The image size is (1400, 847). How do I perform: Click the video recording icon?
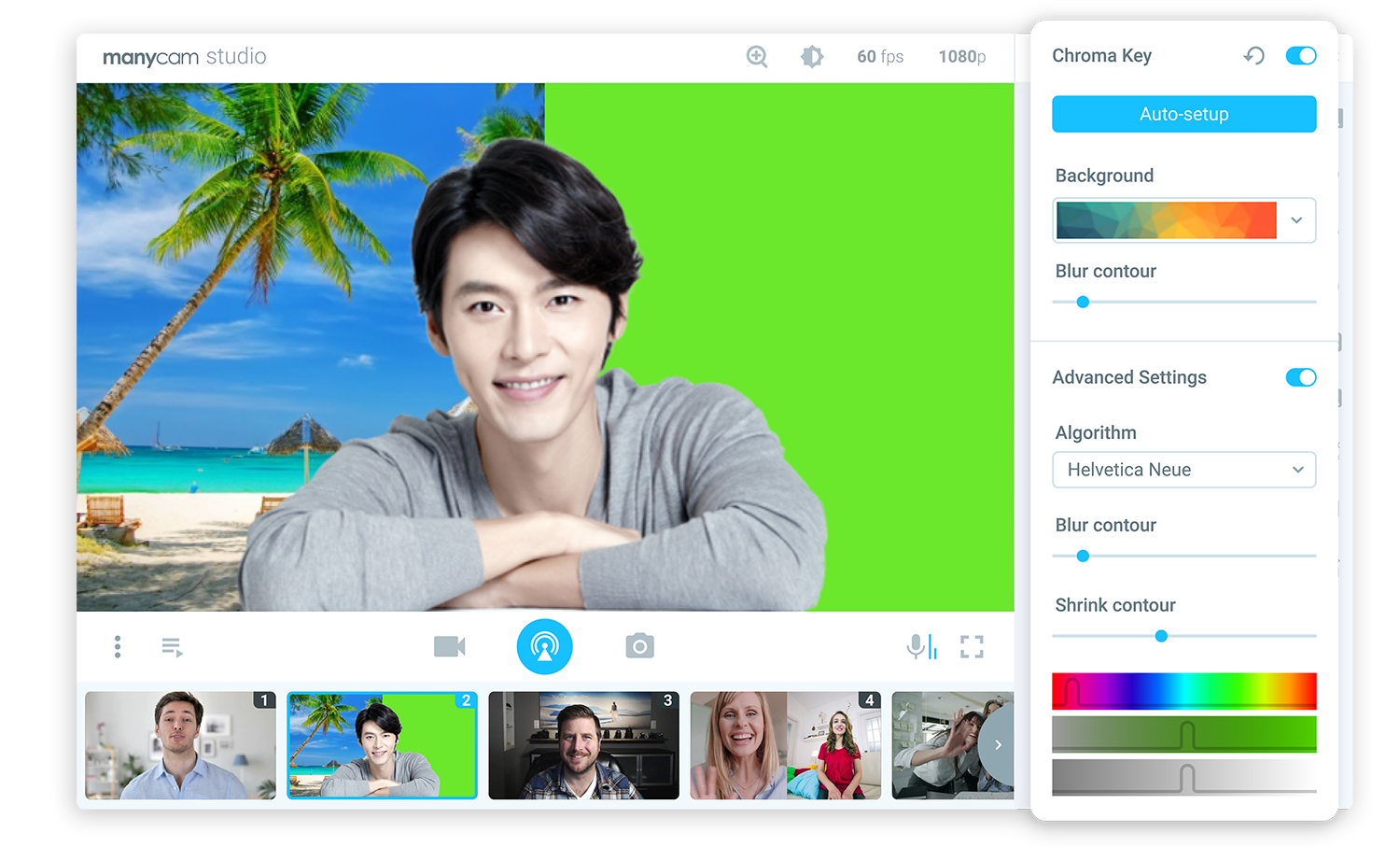[x=450, y=645]
